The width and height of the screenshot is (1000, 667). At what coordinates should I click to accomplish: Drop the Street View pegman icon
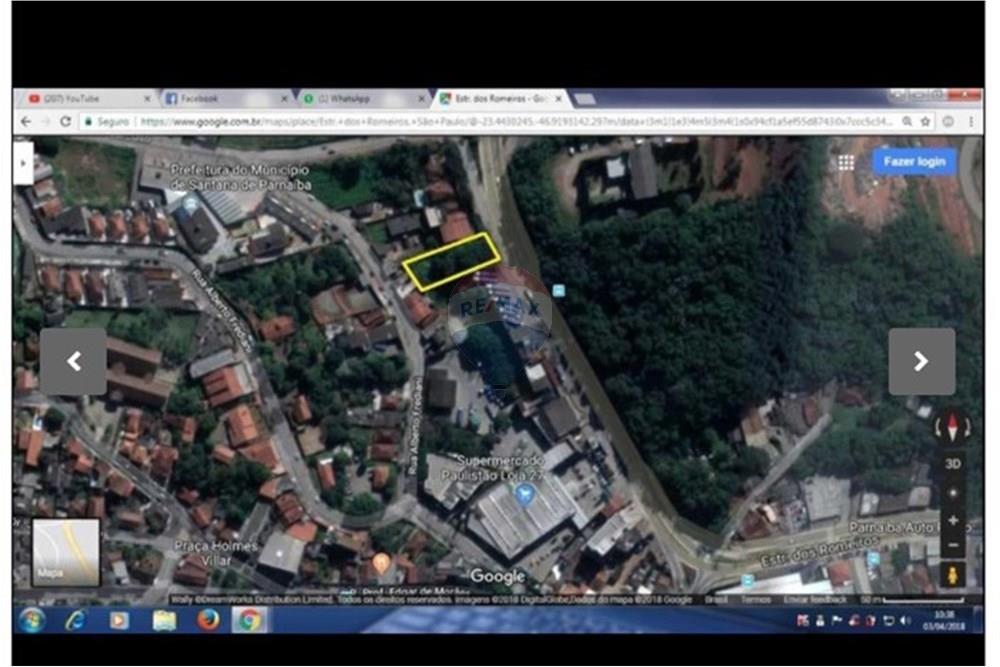953,574
